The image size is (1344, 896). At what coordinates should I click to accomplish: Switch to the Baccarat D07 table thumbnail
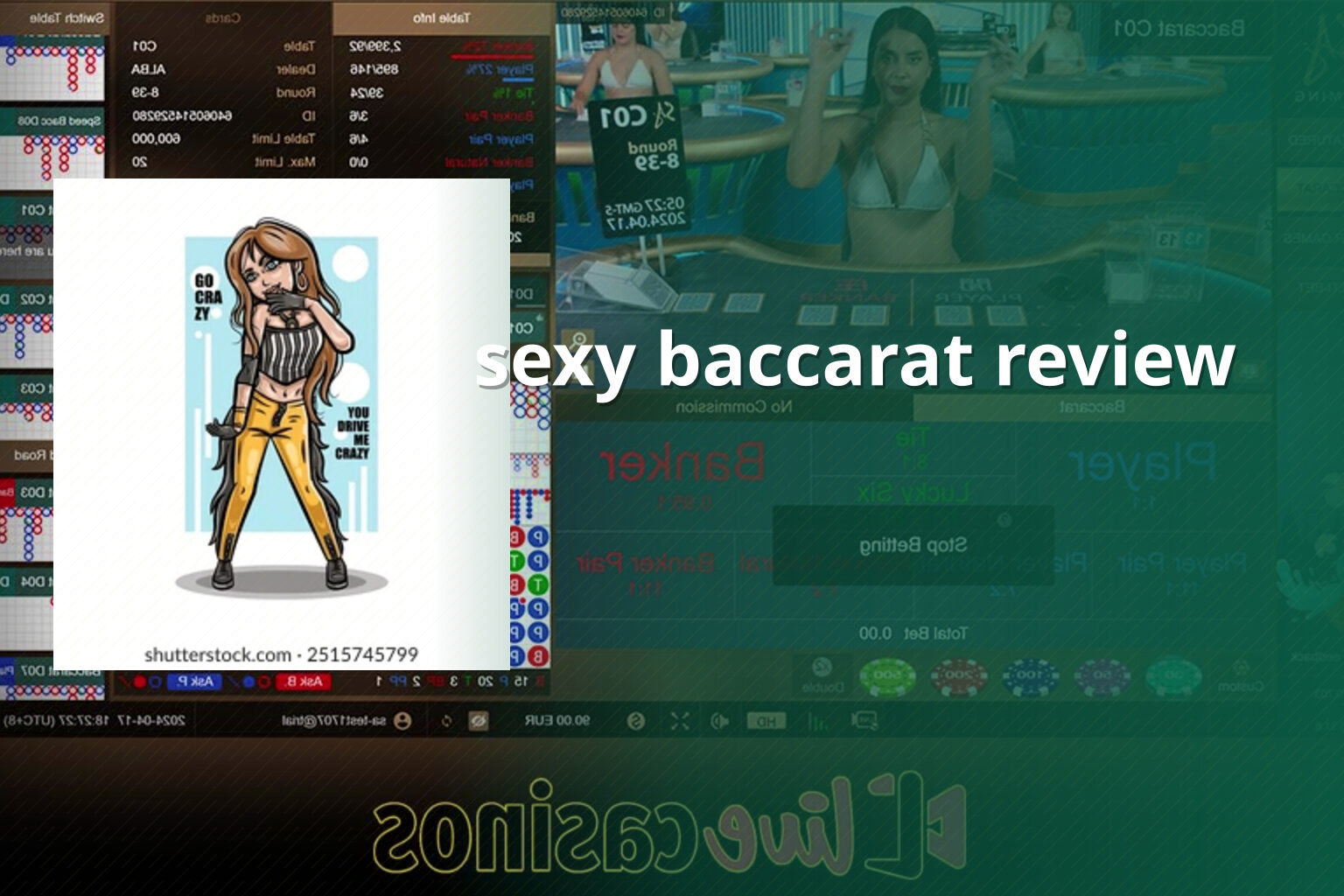[x=52, y=681]
